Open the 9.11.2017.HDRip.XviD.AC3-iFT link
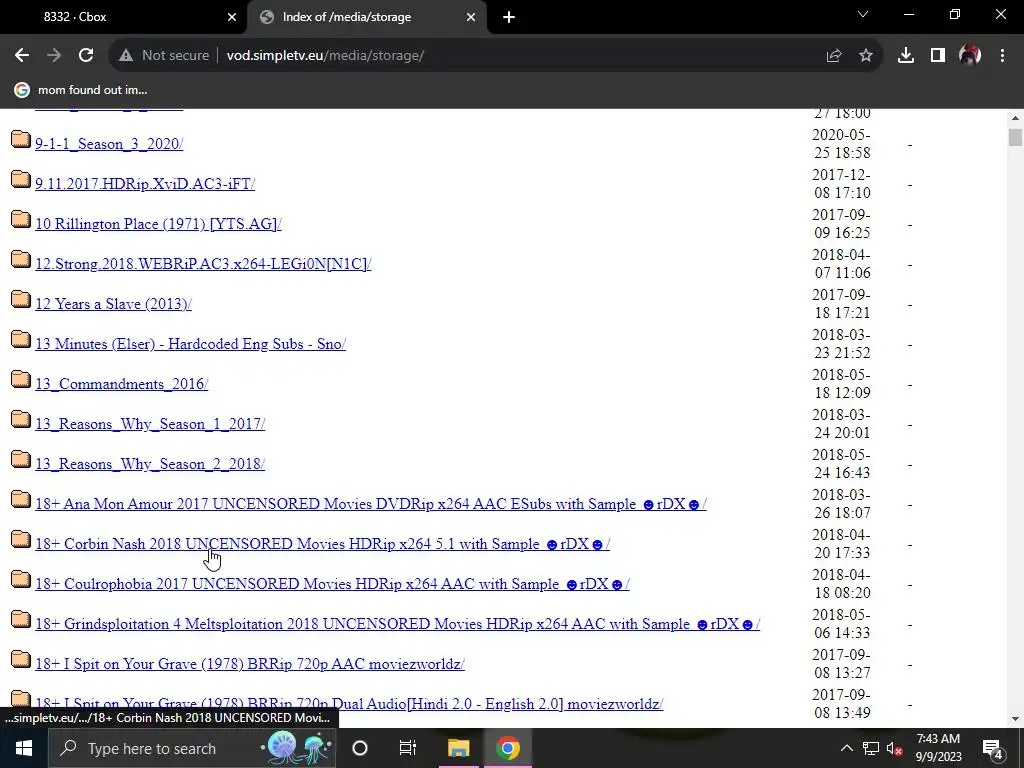This screenshot has width=1024, height=768. coord(145,184)
